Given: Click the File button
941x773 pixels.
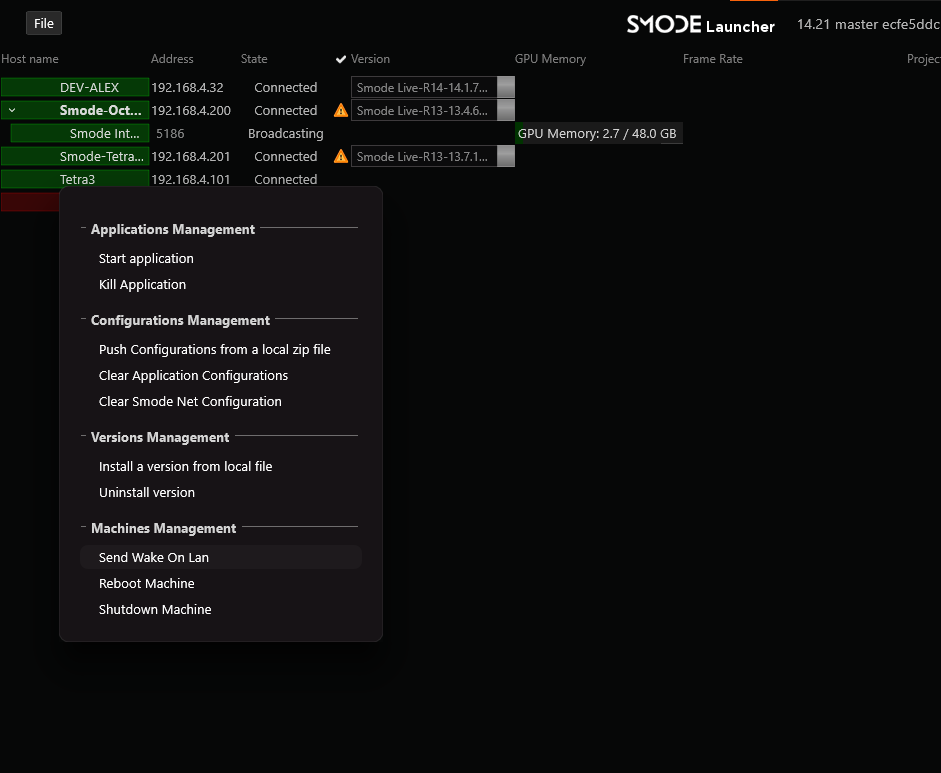Looking at the screenshot, I should coord(43,22).
